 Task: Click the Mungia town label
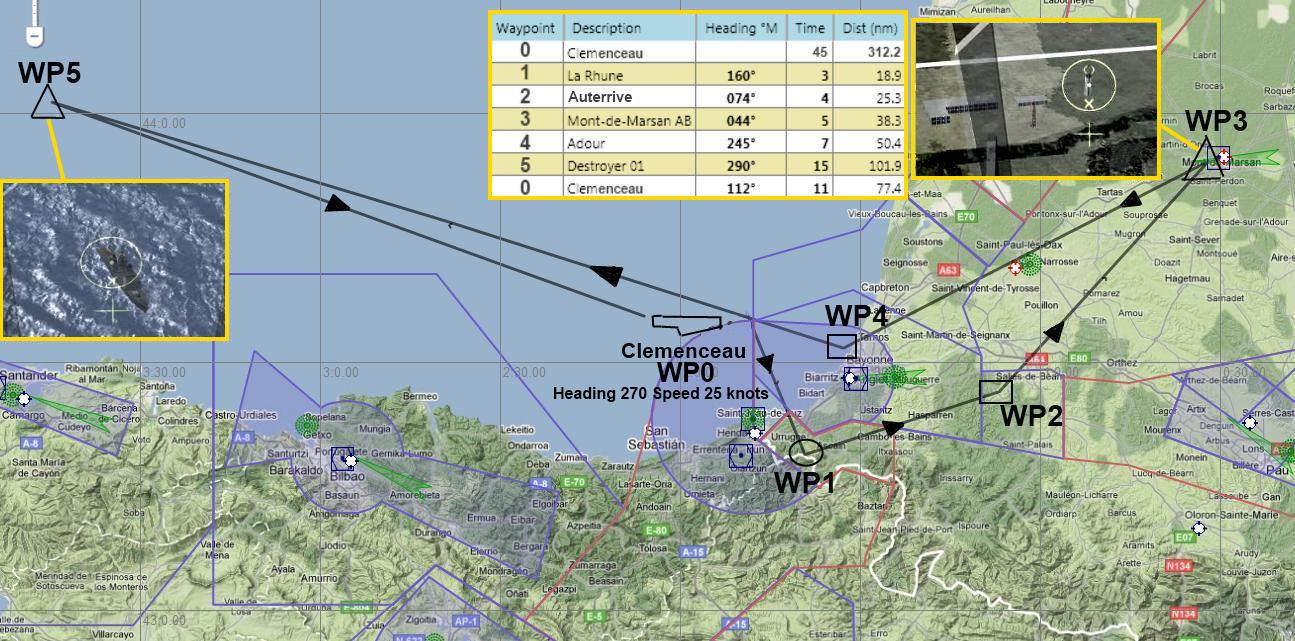click(x=375, y=429)
